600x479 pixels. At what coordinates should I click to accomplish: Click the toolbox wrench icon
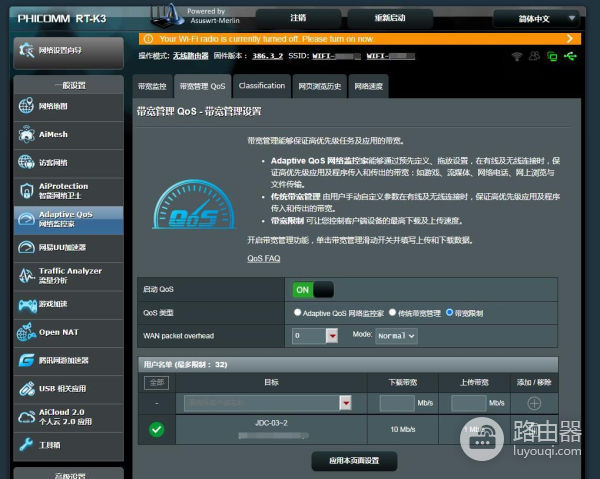click(x=26, y=445)
